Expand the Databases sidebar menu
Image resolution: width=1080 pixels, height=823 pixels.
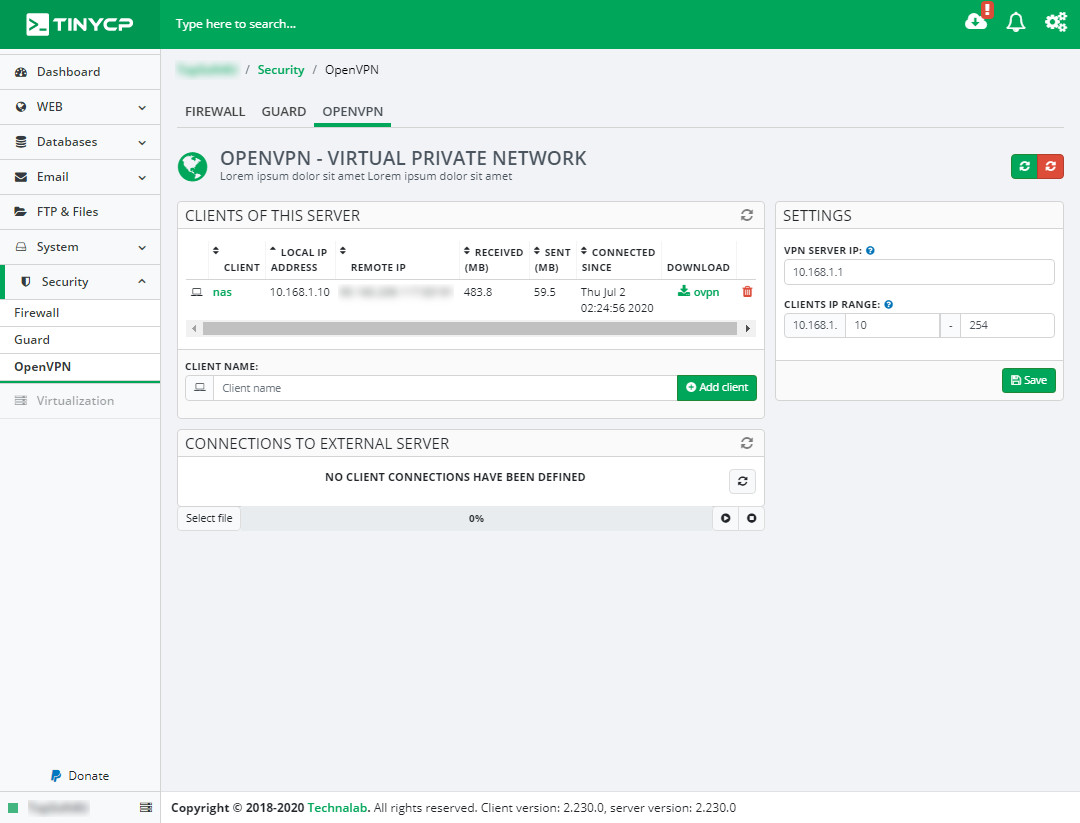(x=80, y=143)
